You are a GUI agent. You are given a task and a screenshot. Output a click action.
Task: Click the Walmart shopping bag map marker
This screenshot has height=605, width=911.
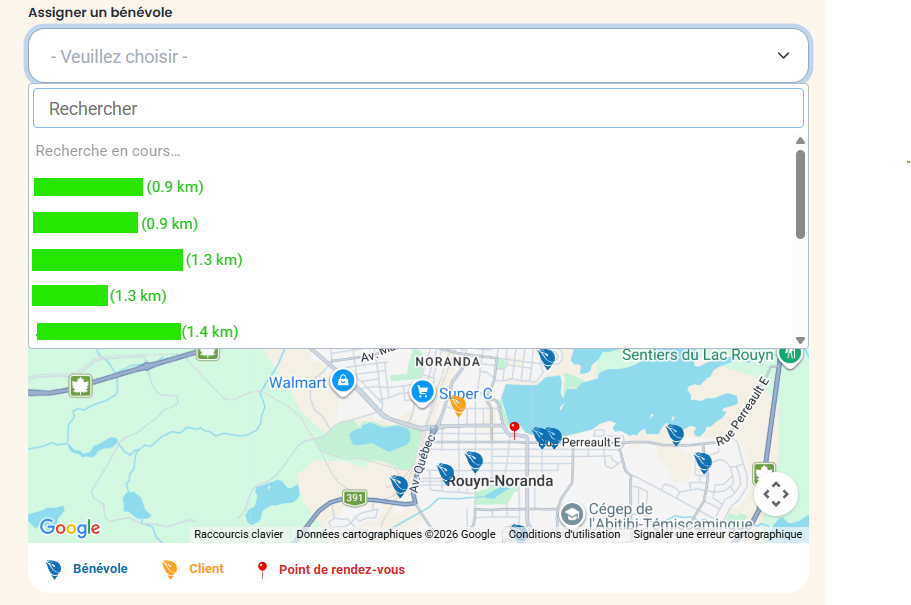[343, 381]
